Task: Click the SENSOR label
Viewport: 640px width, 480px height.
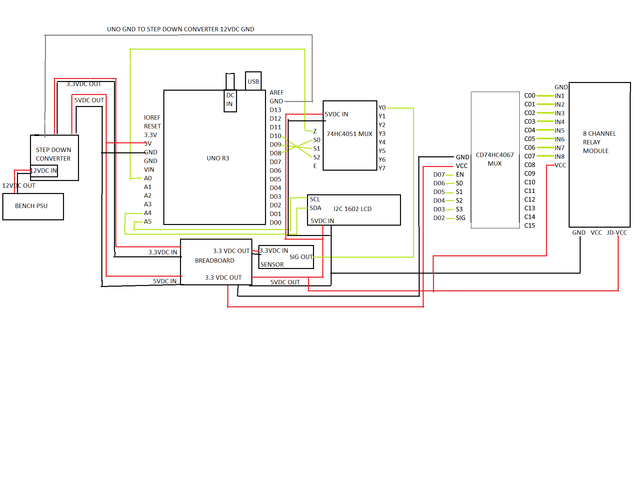Action: click(x=272, y=264)
